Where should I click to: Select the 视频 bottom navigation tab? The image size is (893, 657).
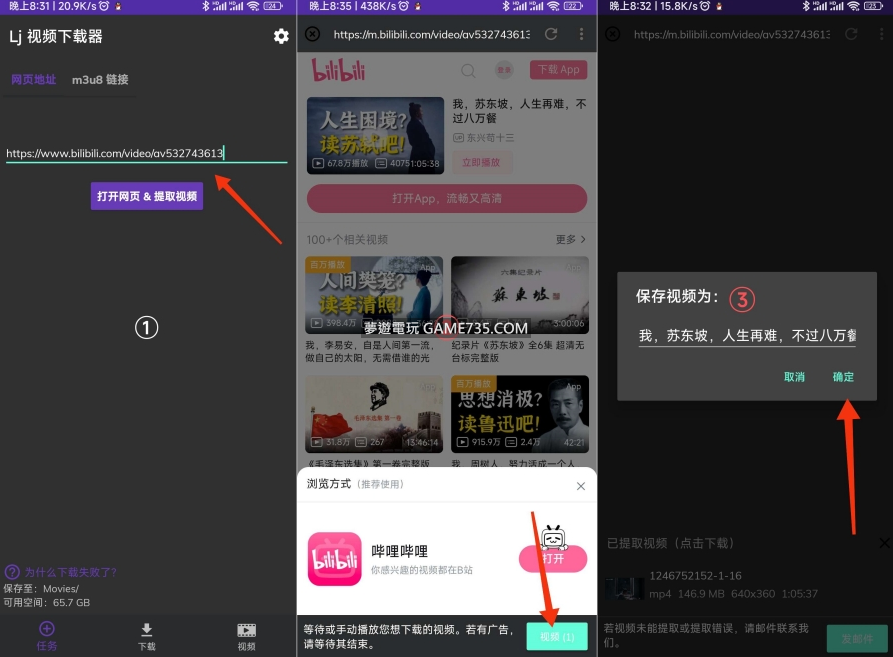tap(247, 637)
